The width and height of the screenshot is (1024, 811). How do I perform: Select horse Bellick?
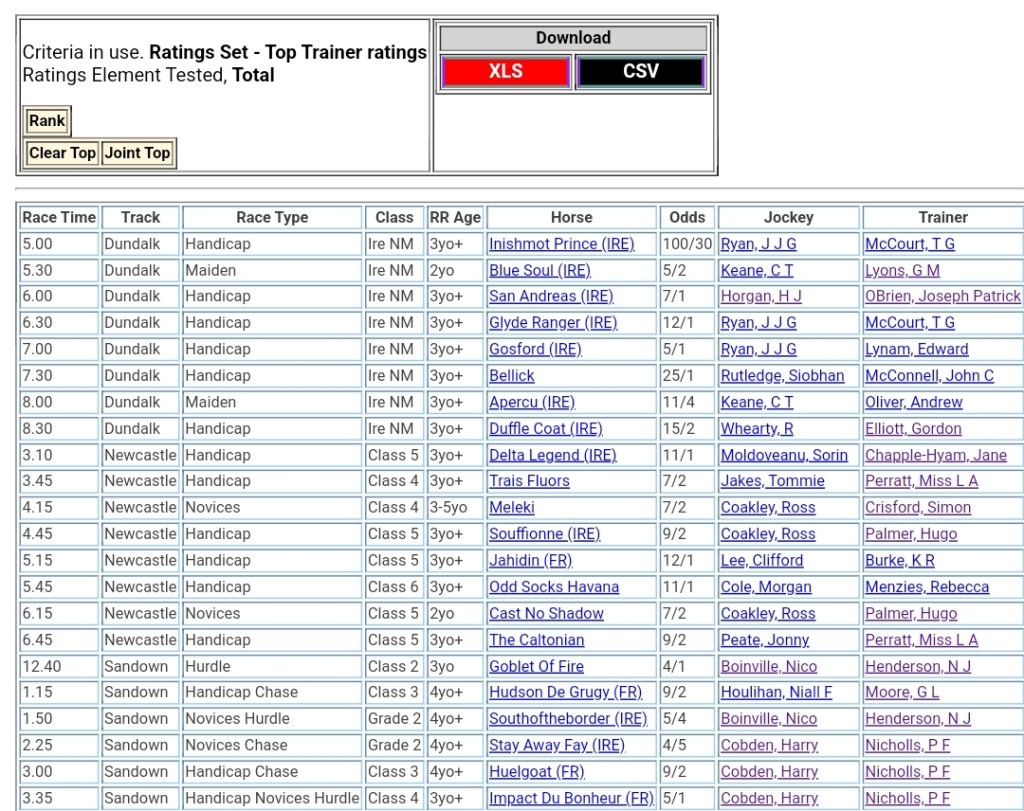pos(511,376)
